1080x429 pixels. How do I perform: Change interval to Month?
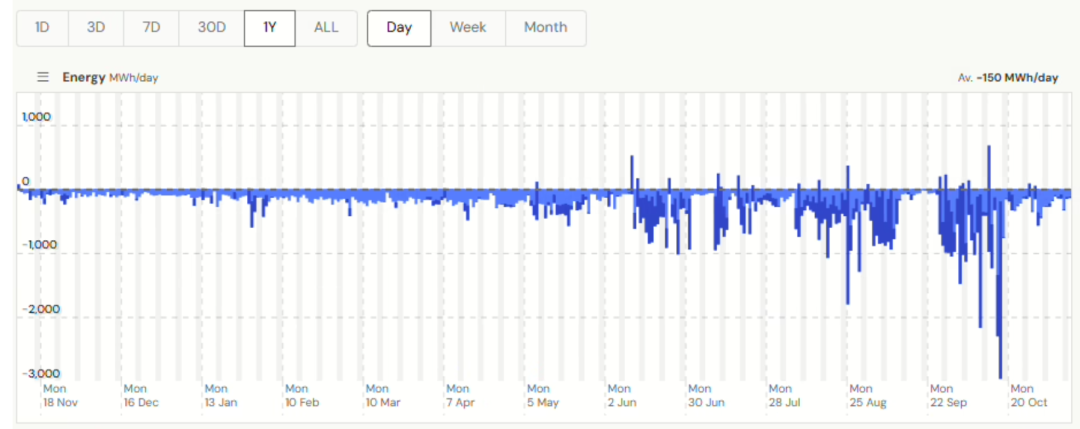coord(545,28)
